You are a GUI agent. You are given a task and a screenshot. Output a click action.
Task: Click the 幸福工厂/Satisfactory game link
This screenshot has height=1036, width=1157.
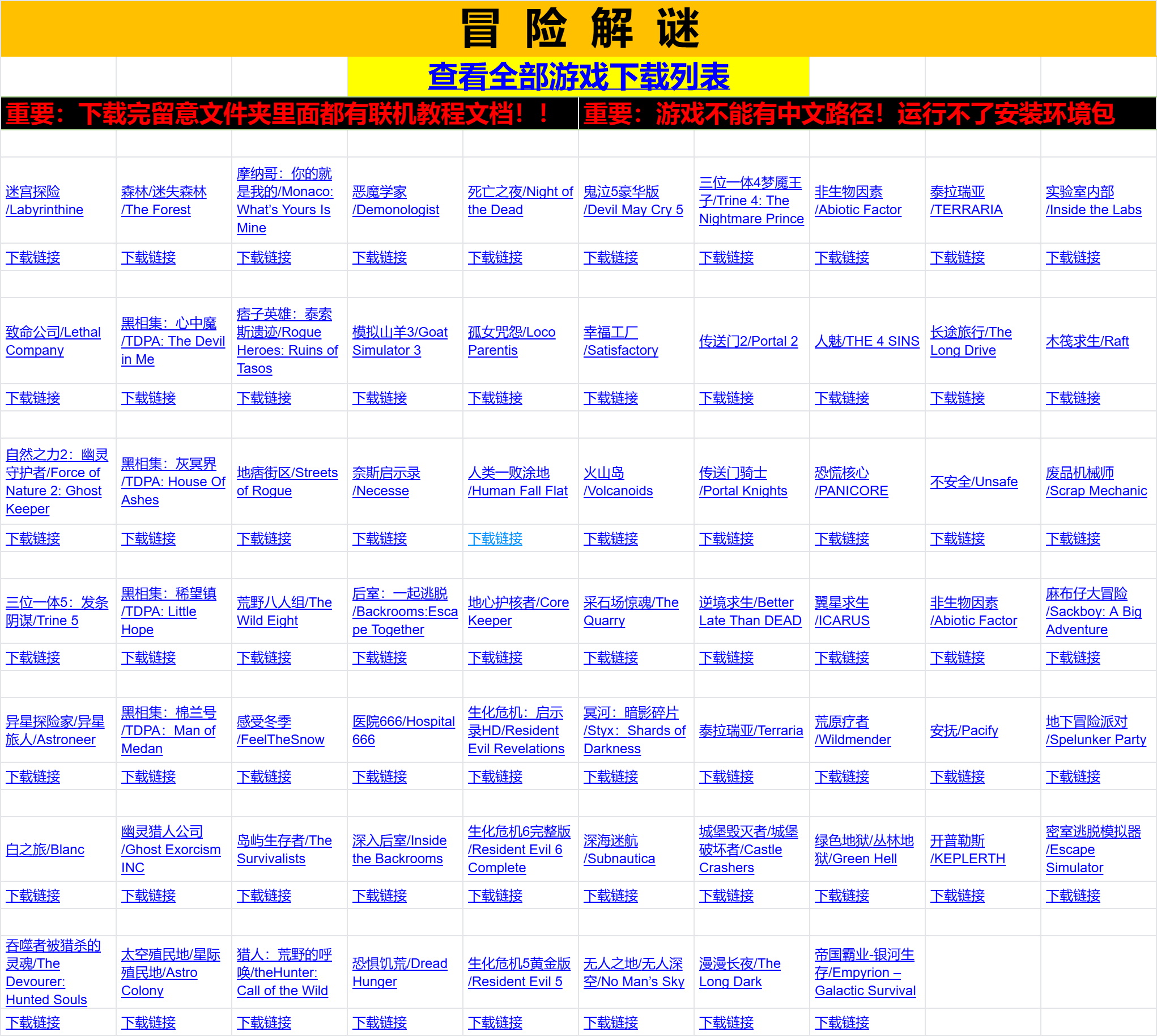click(620, 342)
